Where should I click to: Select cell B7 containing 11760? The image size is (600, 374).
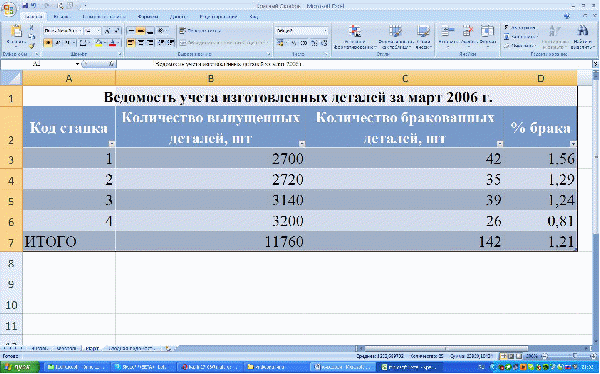[x=210, y=241]
